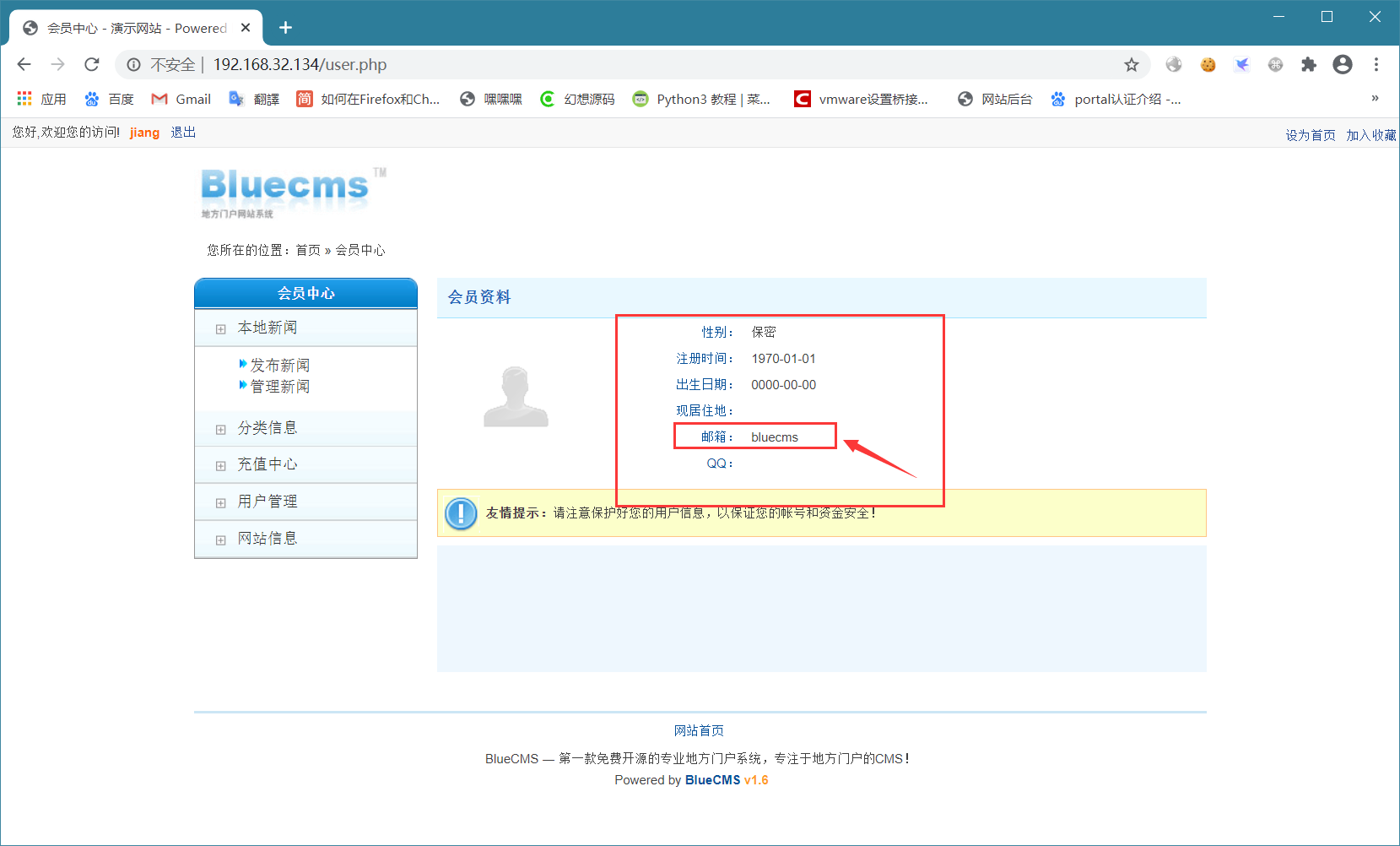Viewport: 1400px width, 846px height.
Task: Go to 首页 in the breadcrumb
Action: tap(308, 250)
